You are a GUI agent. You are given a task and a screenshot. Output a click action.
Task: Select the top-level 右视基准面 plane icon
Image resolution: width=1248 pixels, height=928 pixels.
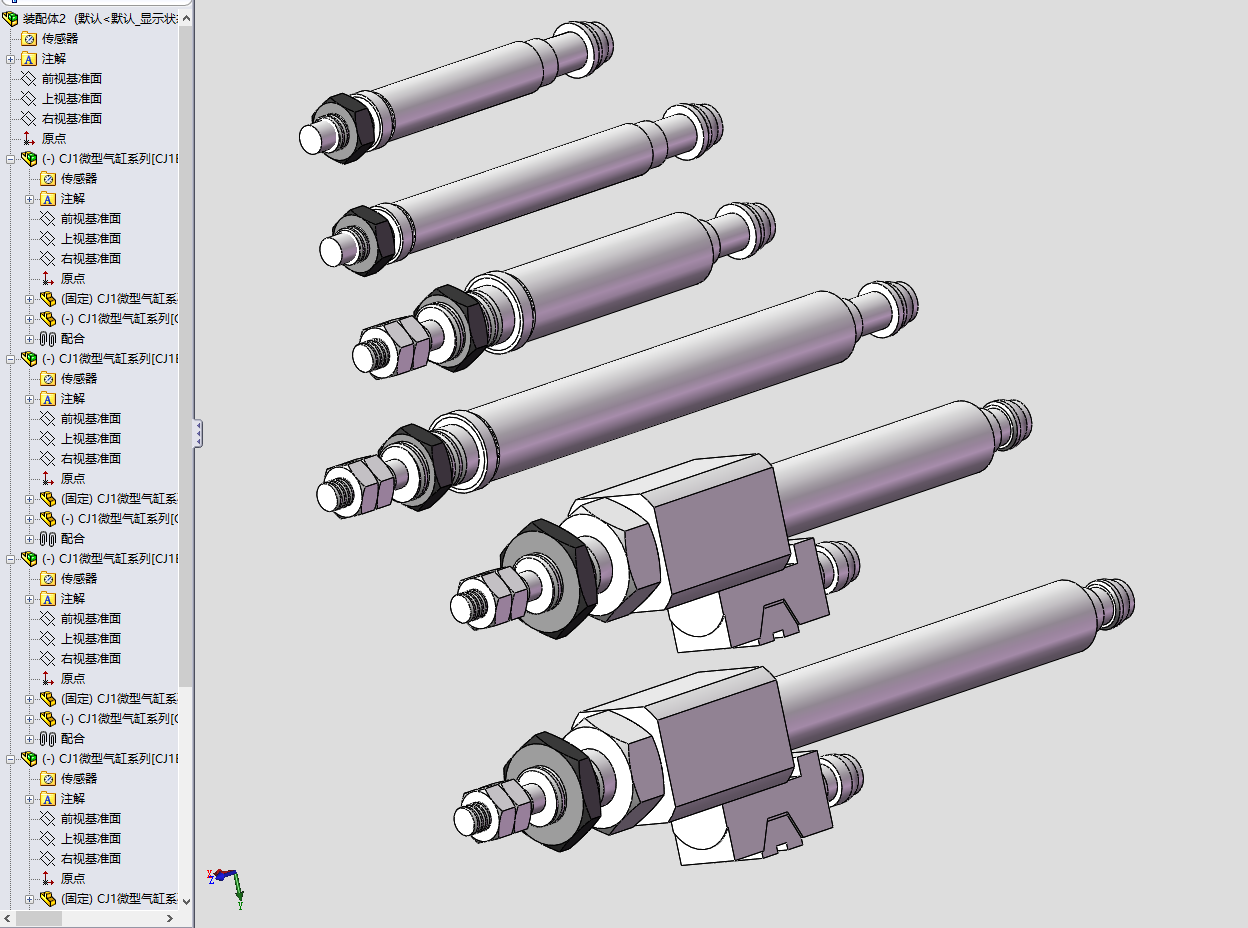pyautogui.click(x=28, y=118)
